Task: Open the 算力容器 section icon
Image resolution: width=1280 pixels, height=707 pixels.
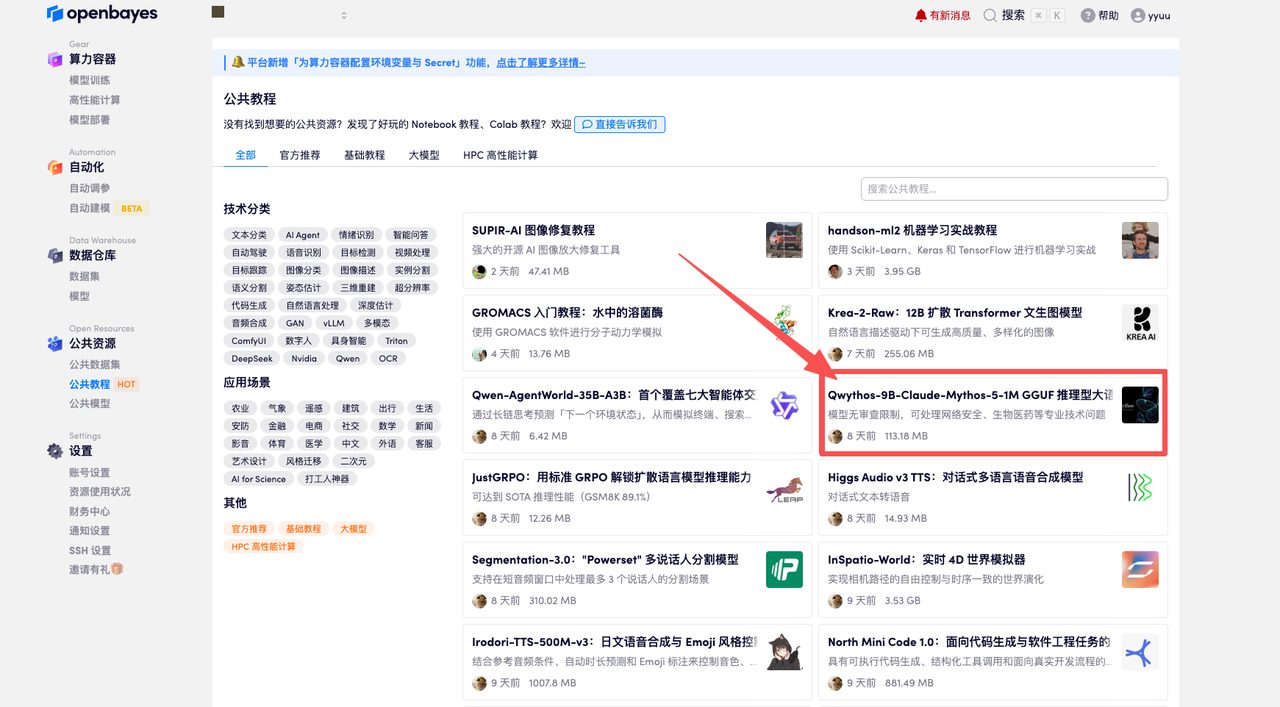Action: (x=55, y=60)
